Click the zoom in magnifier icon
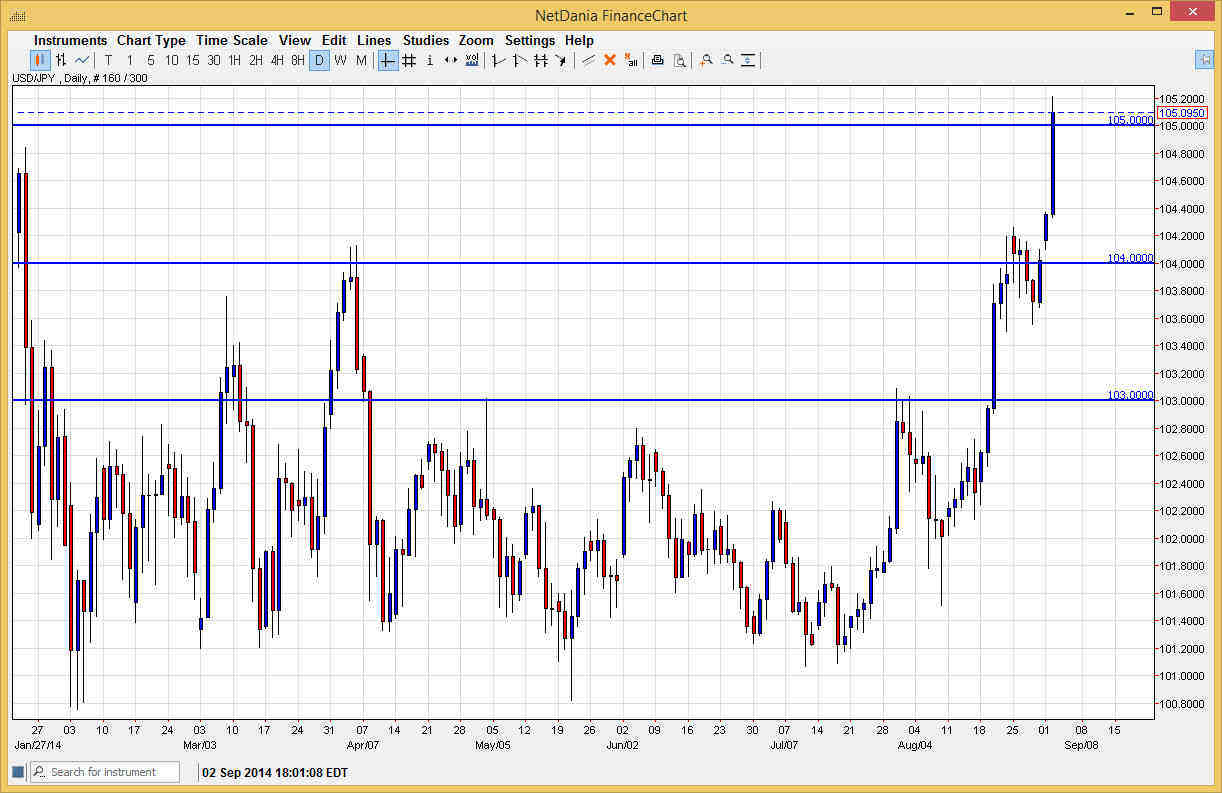Screen dimensions: 1222x793 (705, 60)
